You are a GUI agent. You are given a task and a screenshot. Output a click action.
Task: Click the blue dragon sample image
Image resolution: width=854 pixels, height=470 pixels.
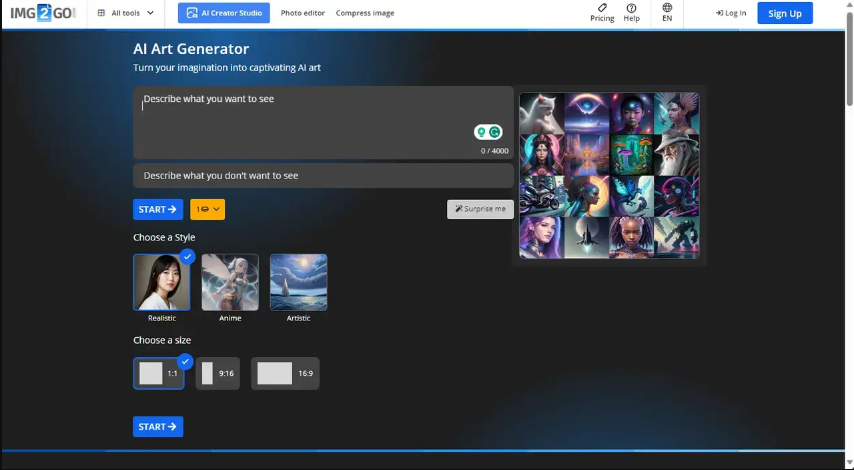[632, 196]
